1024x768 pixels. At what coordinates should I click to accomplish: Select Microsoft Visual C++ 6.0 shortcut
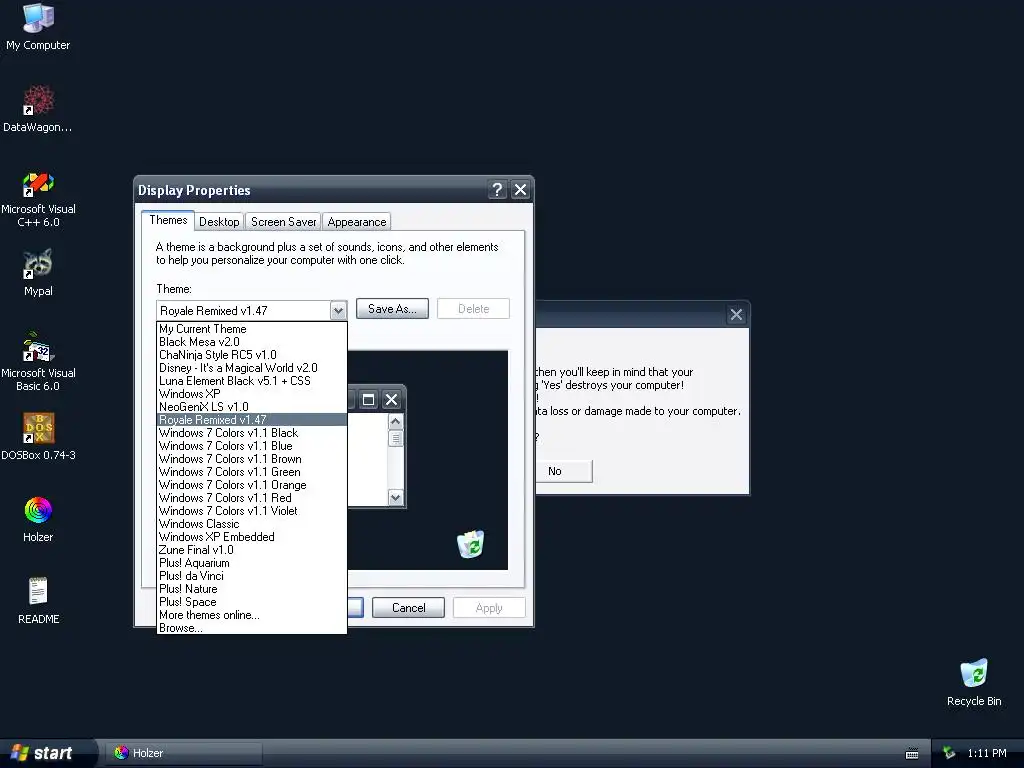click(x=38, y=199)
